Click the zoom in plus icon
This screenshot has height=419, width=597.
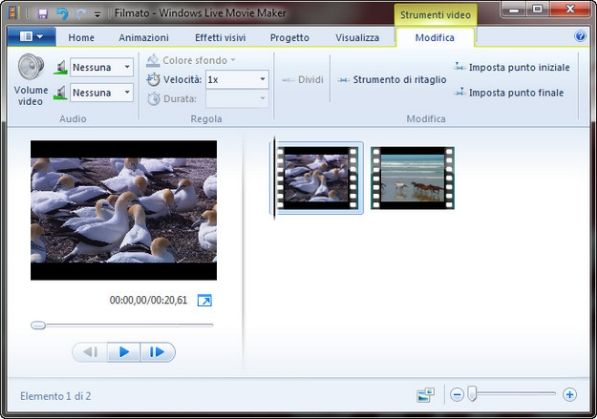tap(570, 395)
